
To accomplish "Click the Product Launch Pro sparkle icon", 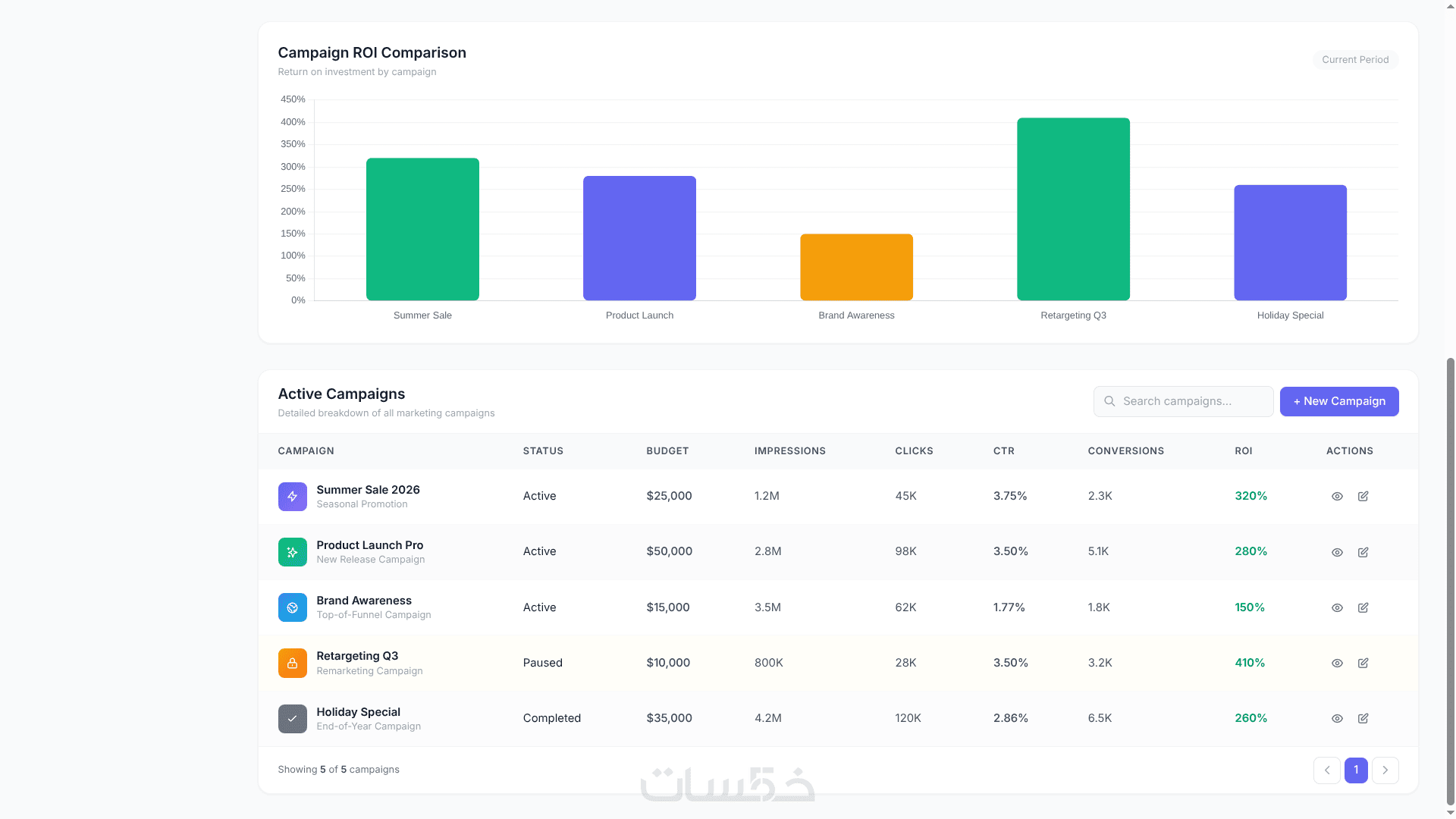I will tap(292, 552).
